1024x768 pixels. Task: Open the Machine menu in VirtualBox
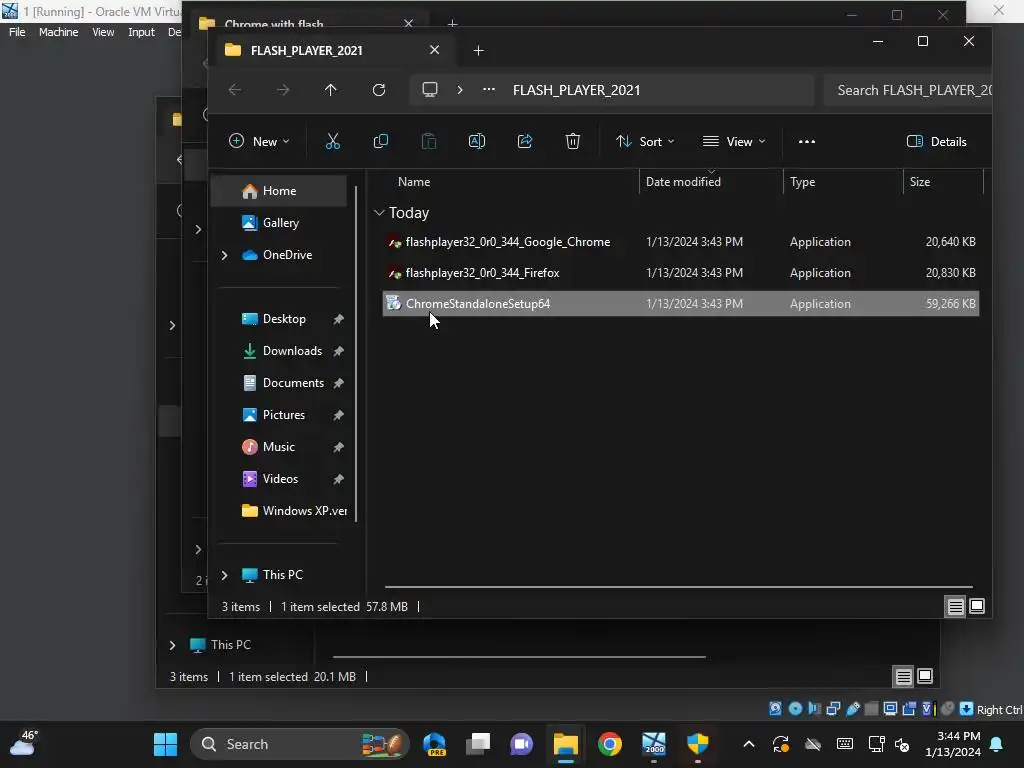pyautogui.click(x=58, y=32)
